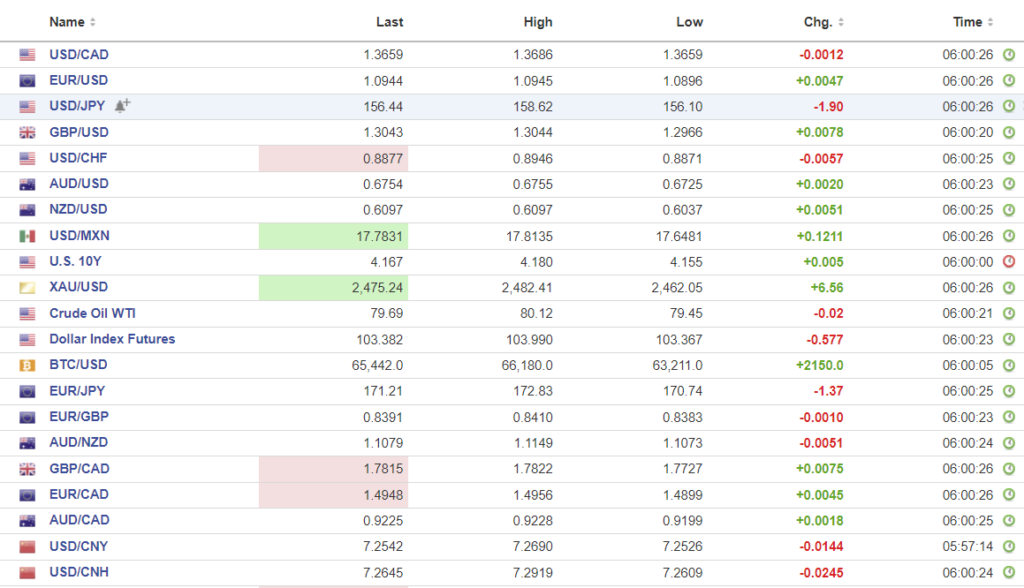Click the Chinese flag icon beside USD/CNH

(x=27, y=572)
